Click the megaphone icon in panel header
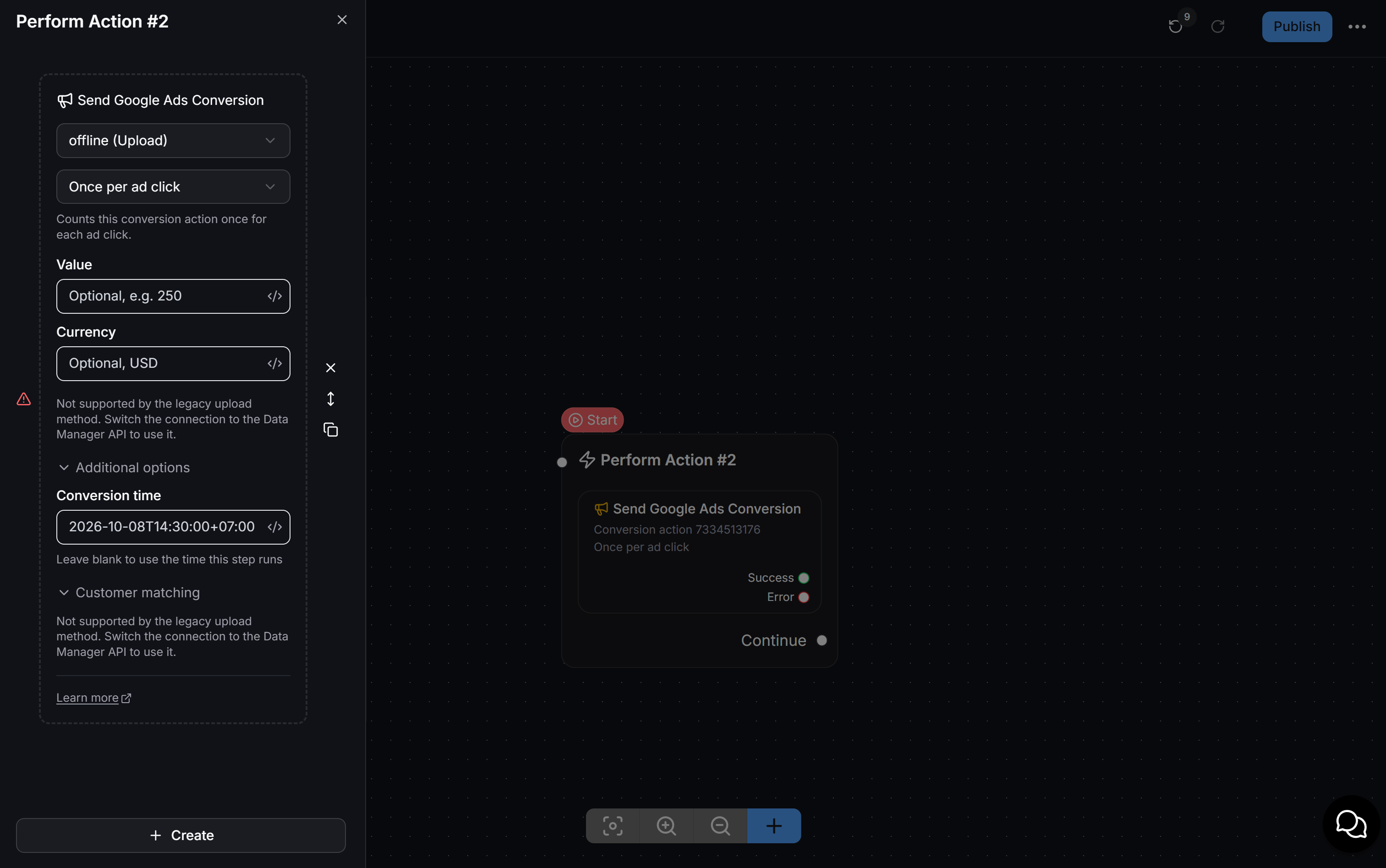 coord(65,100)
